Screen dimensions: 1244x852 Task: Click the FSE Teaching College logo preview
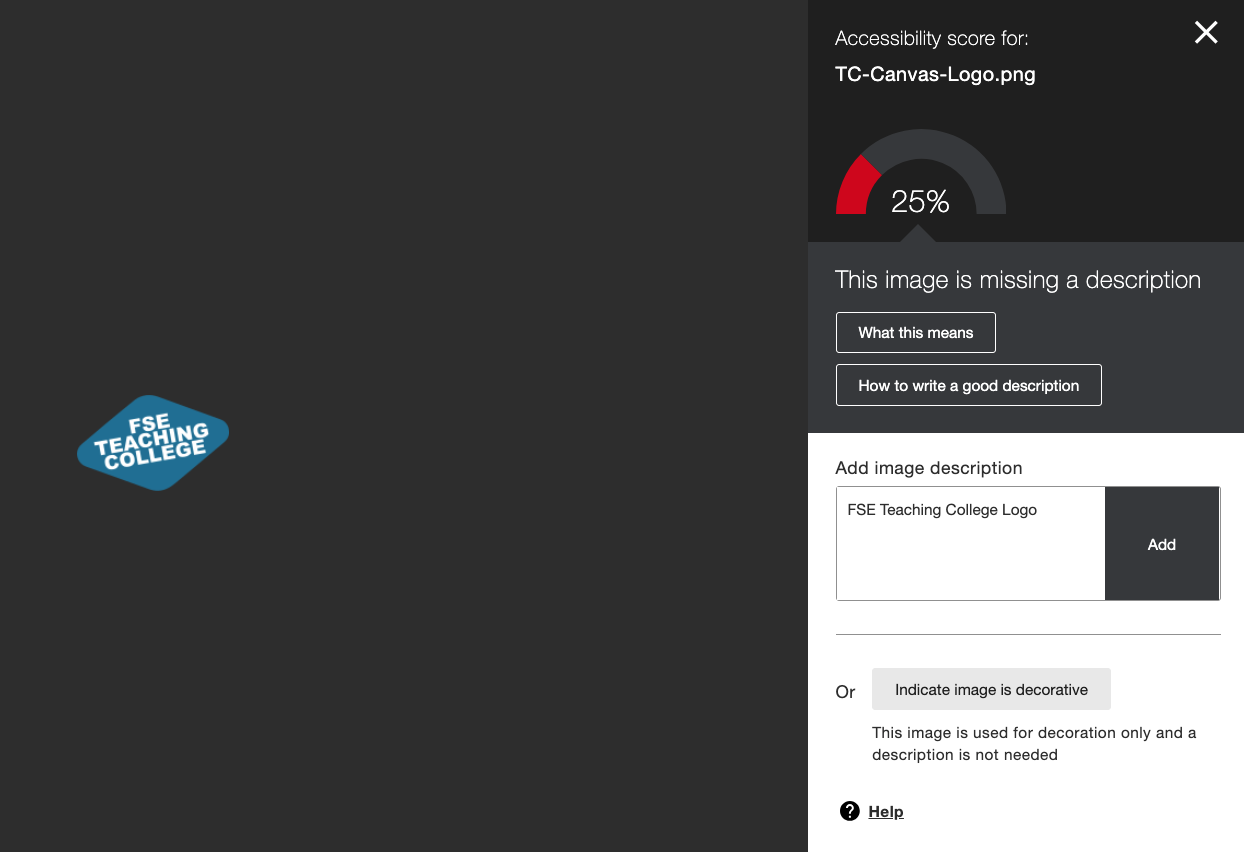click(152, 442)
